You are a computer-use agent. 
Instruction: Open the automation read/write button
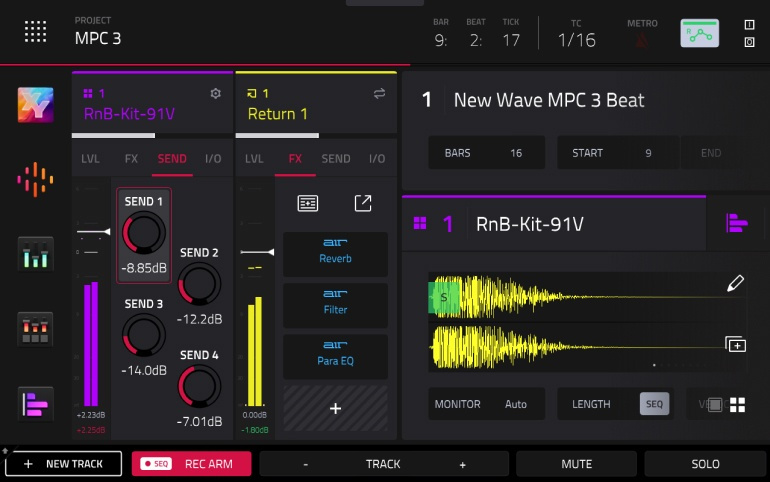pyautogui.click(x=699, y=33)
